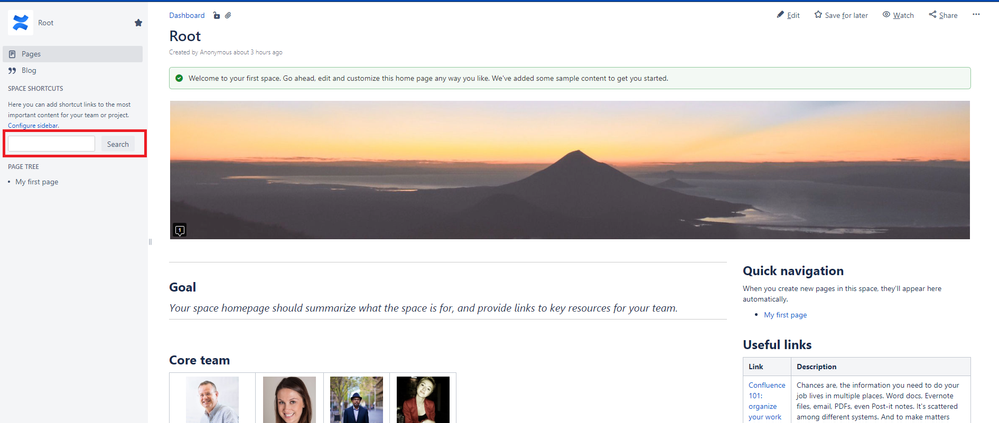Click the comment icon on header image

tap(180, 230)
